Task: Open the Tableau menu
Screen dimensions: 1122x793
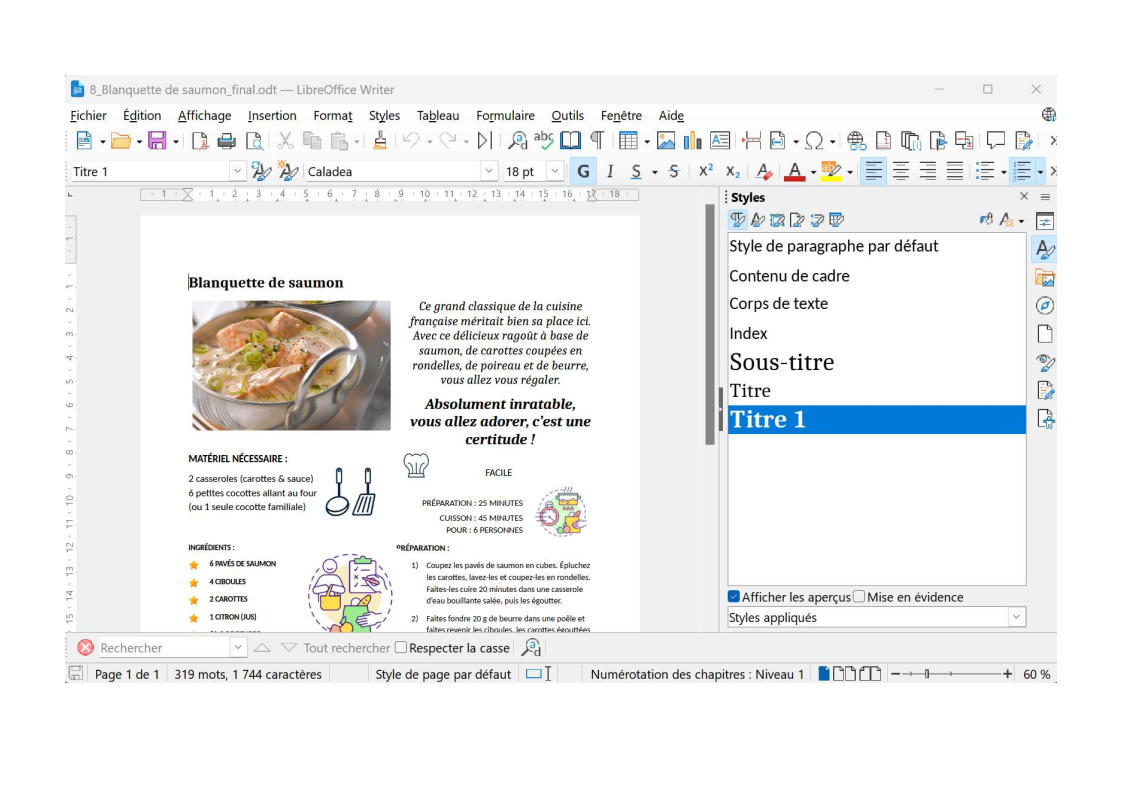Action: coord(438,116)
